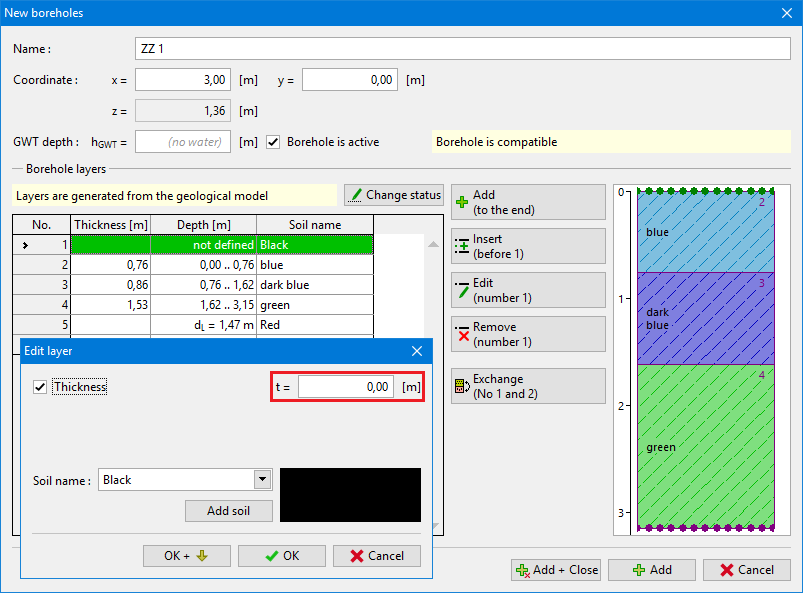
Task: Open the Soil name dropdown
Action: click(x=263, y=480)
